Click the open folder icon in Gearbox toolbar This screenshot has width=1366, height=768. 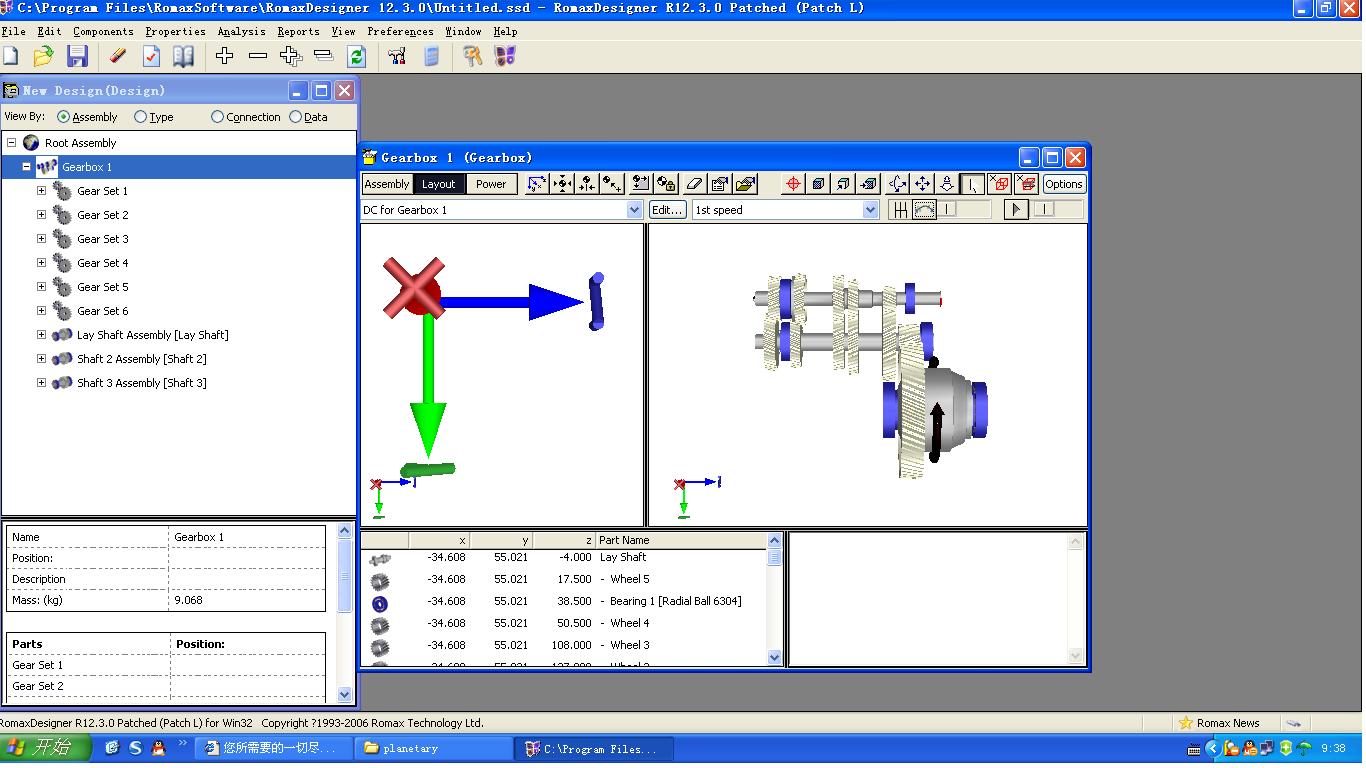(x=745, y=184)
